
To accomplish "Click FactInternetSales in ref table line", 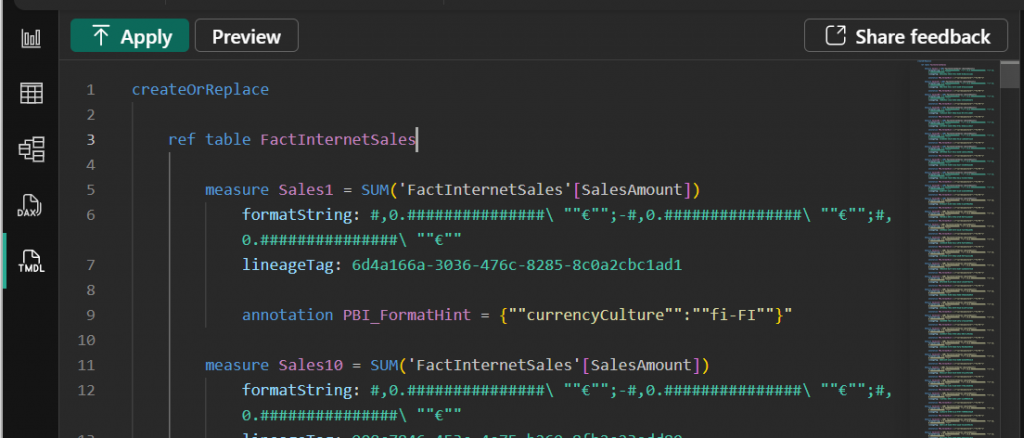I will pyautogui.click(x=337, y=139).
